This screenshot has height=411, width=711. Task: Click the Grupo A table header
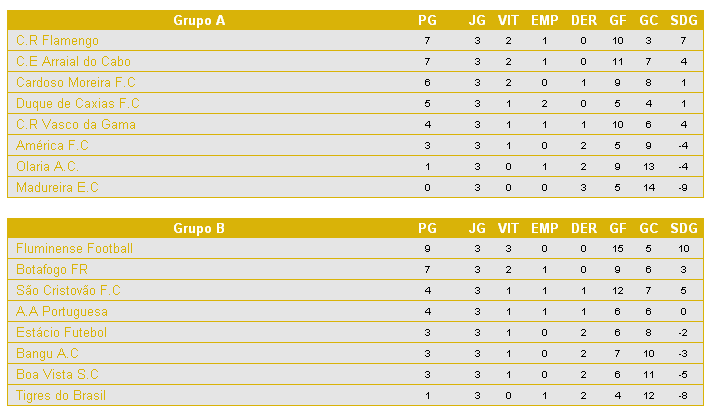199,19
